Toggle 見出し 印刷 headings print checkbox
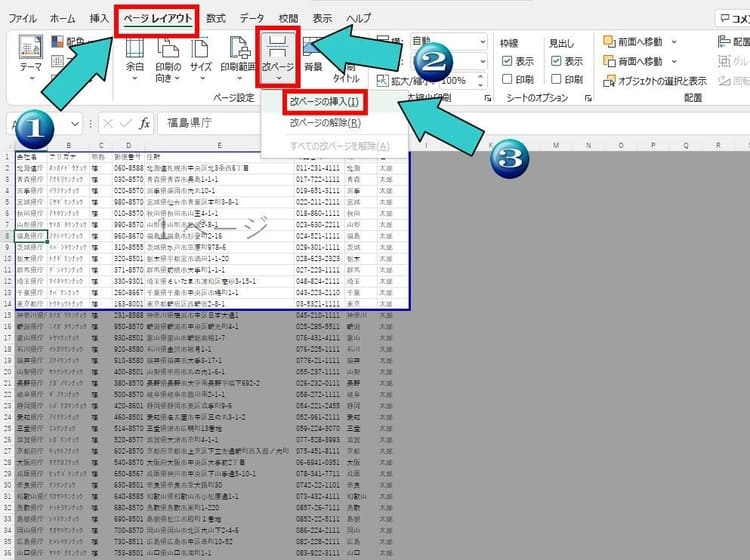750x560 pixels. point(556,79)
